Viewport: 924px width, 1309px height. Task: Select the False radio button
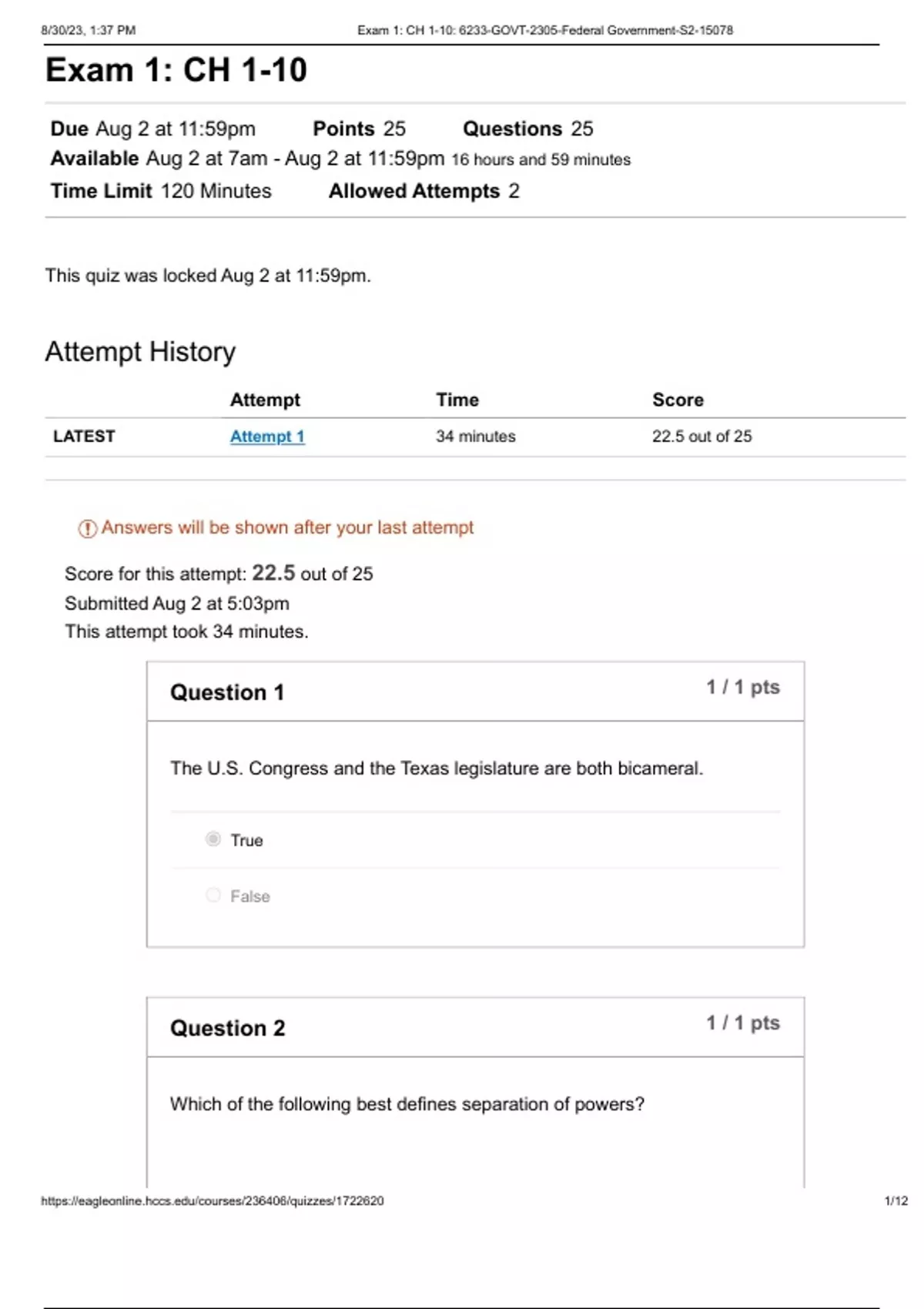(x=213, y=895)
